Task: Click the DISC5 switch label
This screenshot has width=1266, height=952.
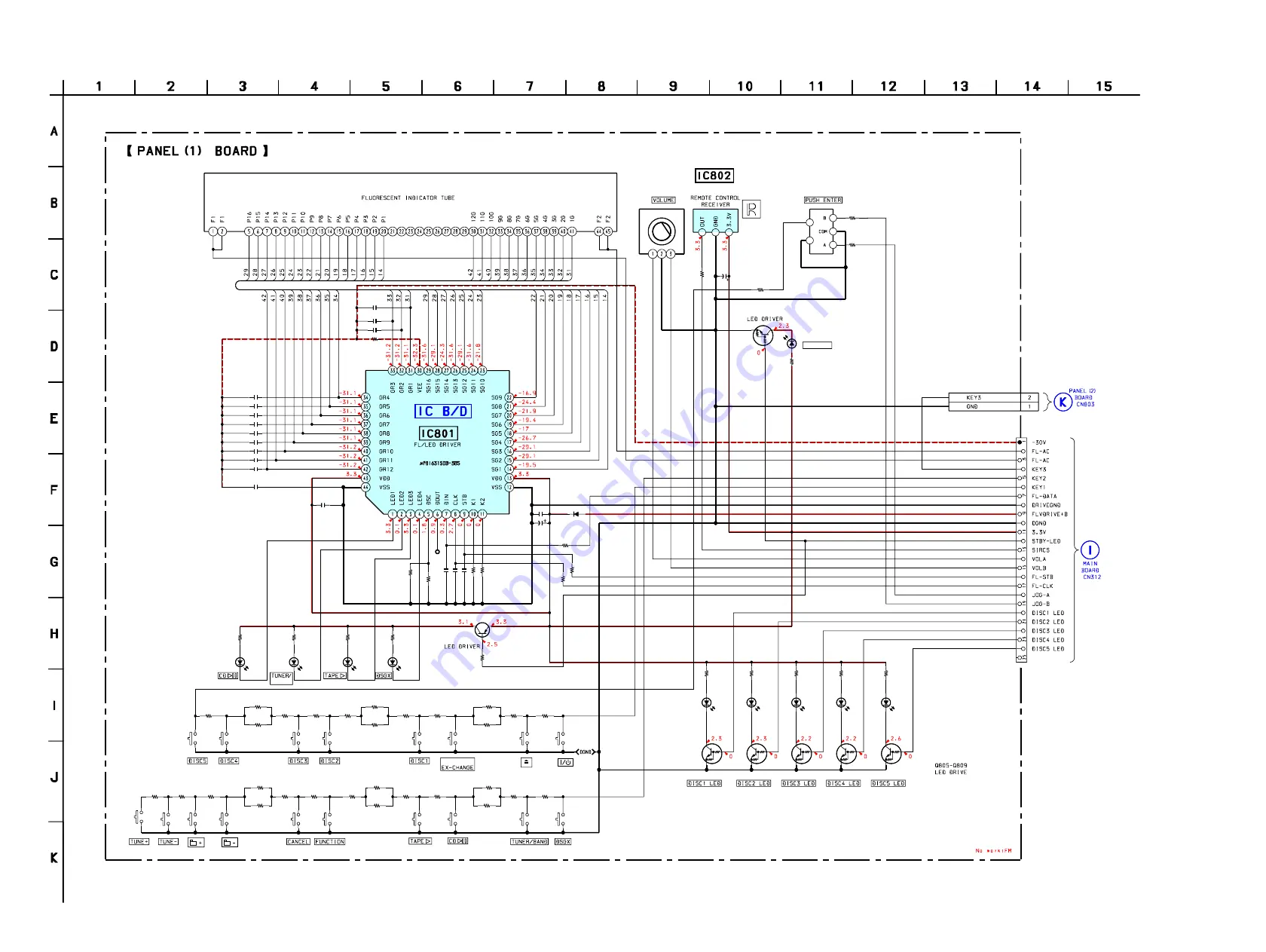Action: [x=197, y=761]
